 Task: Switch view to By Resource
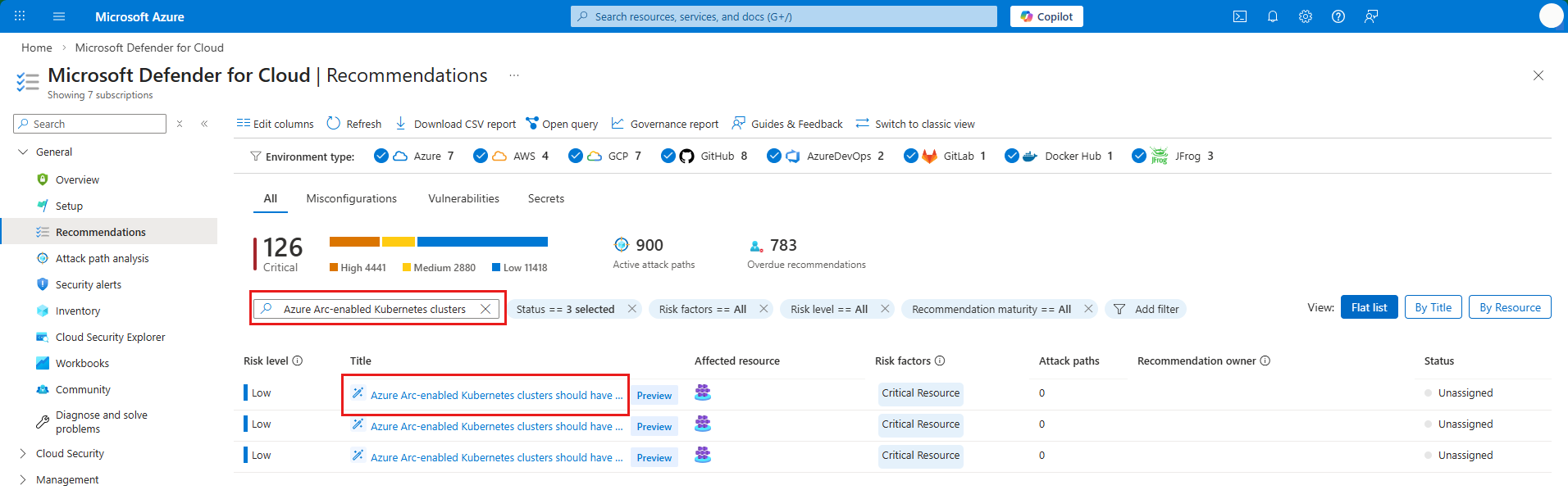click(x=1510, y=307)
